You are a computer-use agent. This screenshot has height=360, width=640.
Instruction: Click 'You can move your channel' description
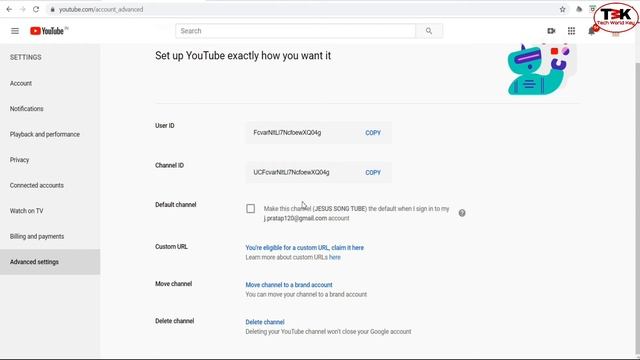pos(306,295)
